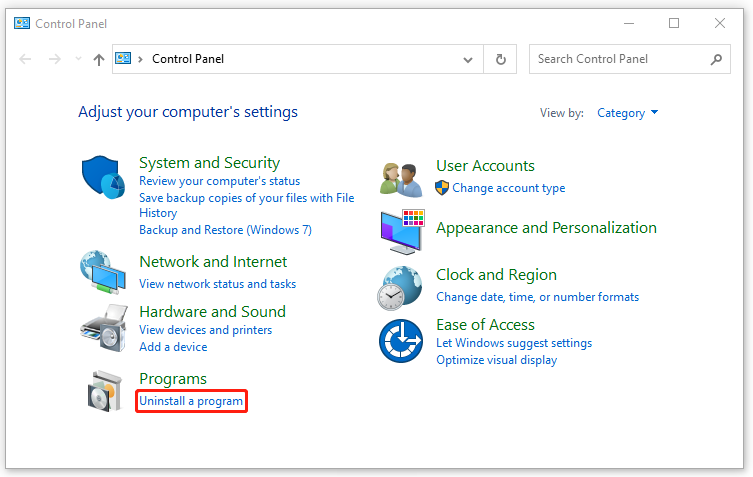
Task: Click the Back arrow in navigation bar
Action: [x=25, y=59]
